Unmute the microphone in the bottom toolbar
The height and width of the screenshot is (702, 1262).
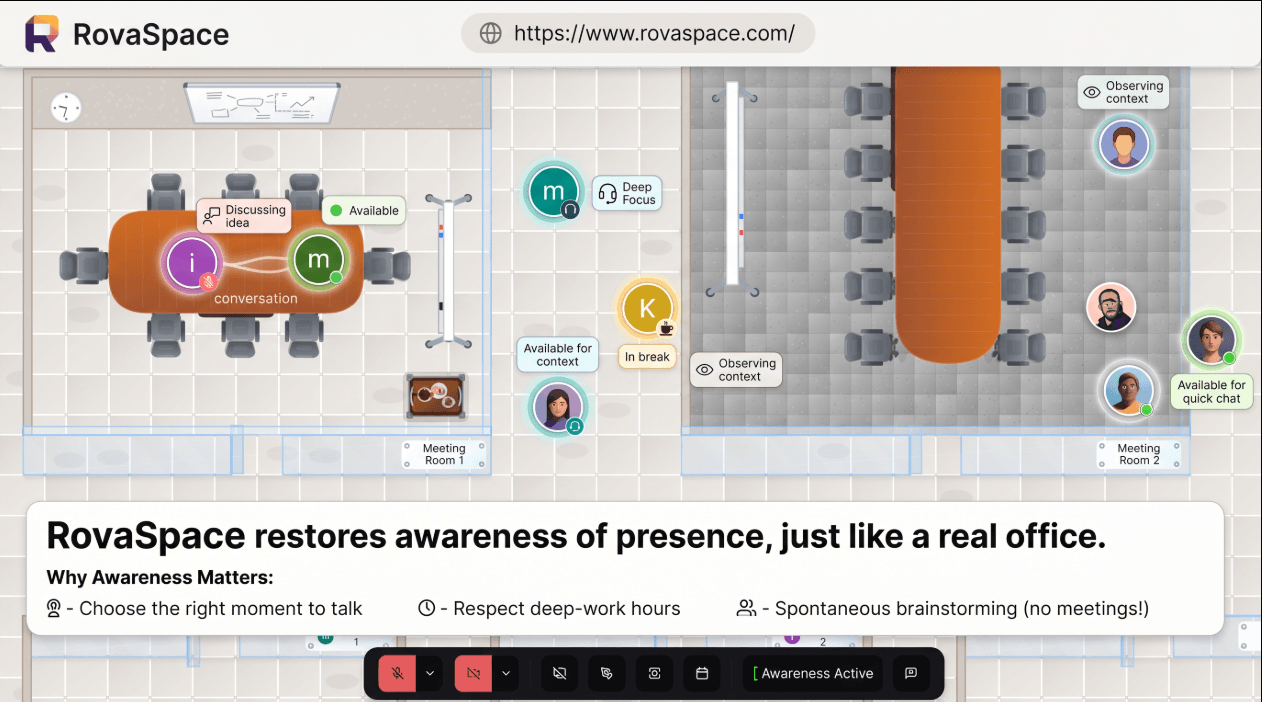click(x=397, y=674)
